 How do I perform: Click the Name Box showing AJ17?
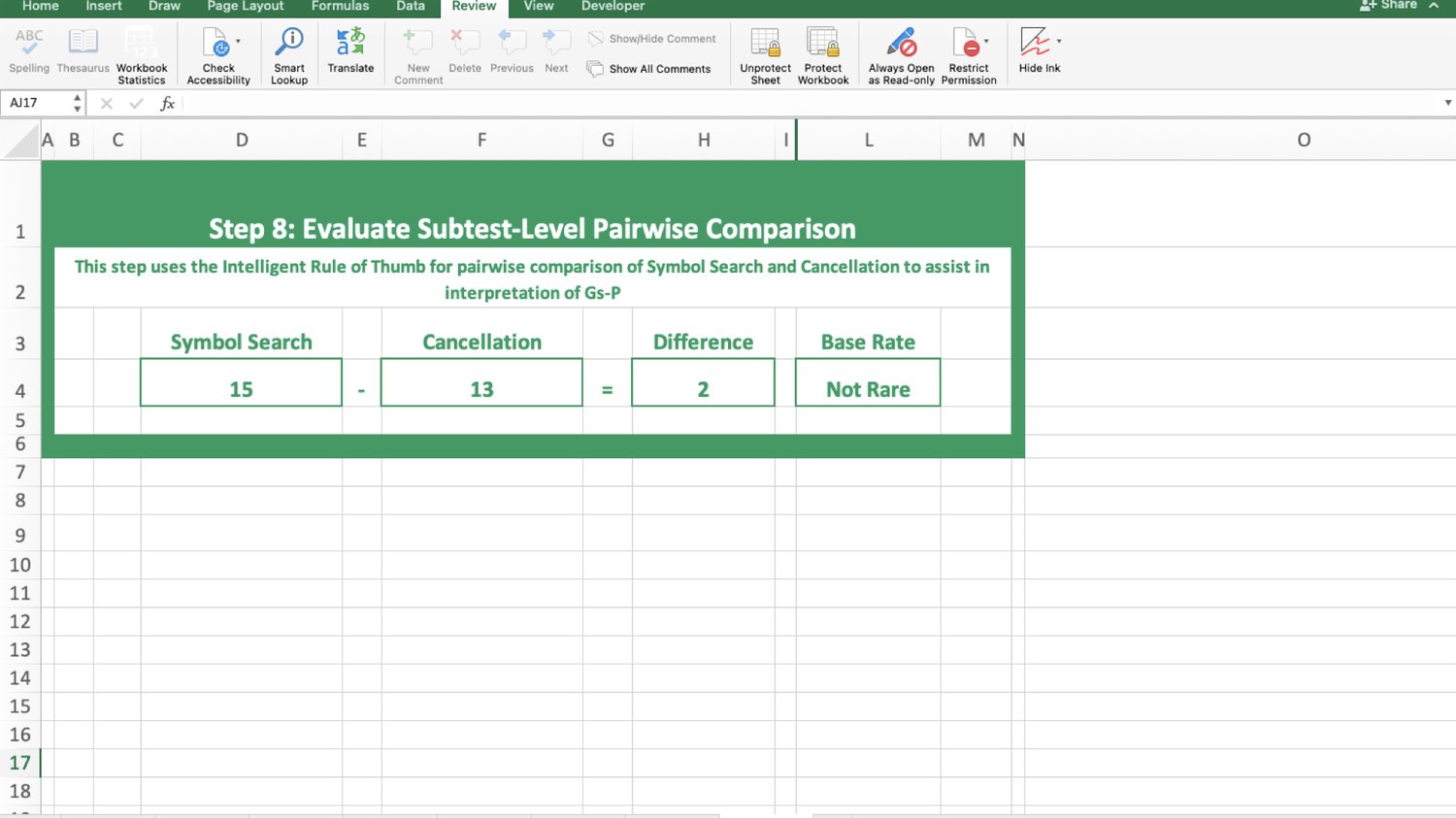pos(37,103)
